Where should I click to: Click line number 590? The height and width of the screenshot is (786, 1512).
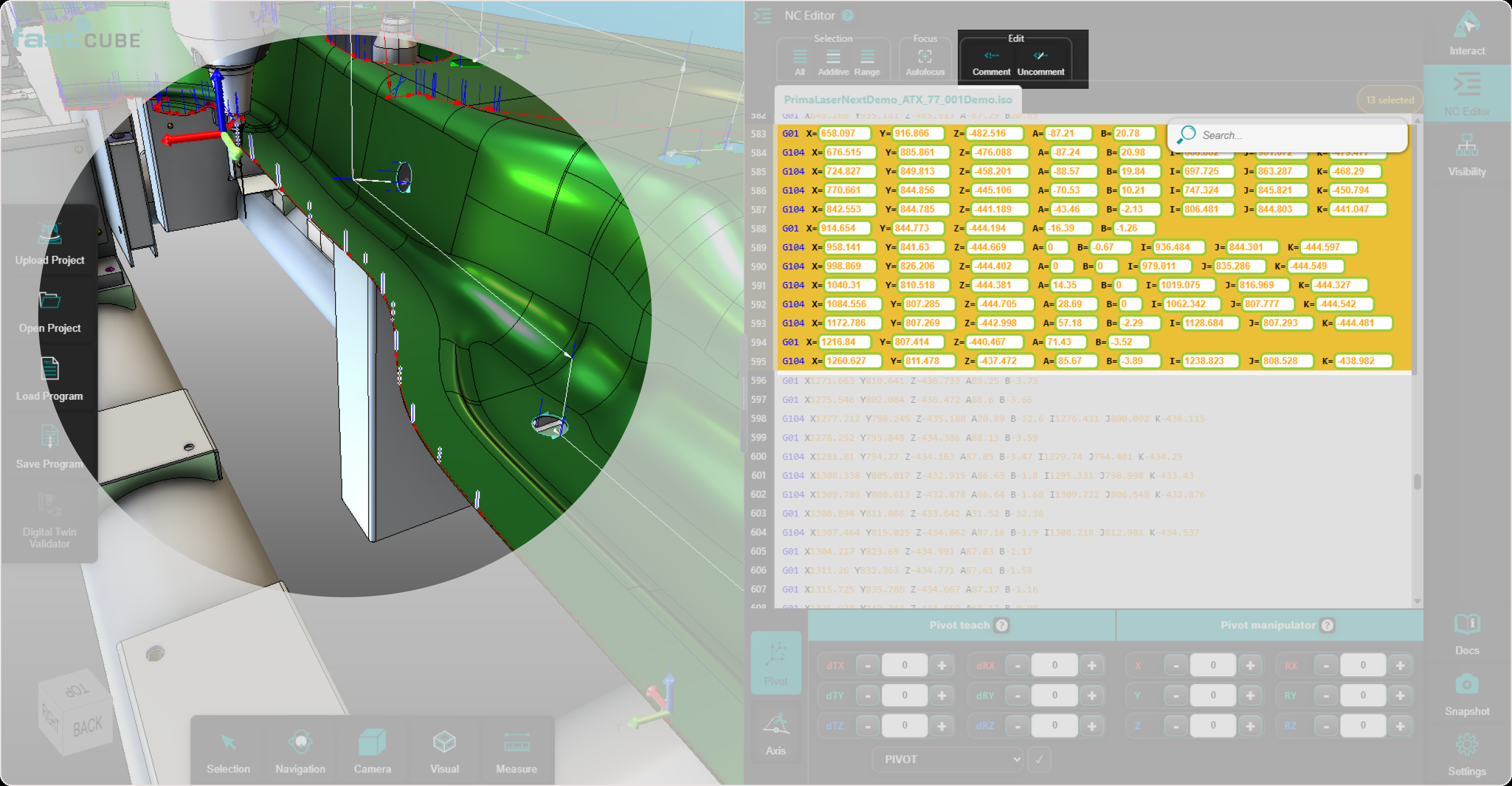(x=758, y=267)
